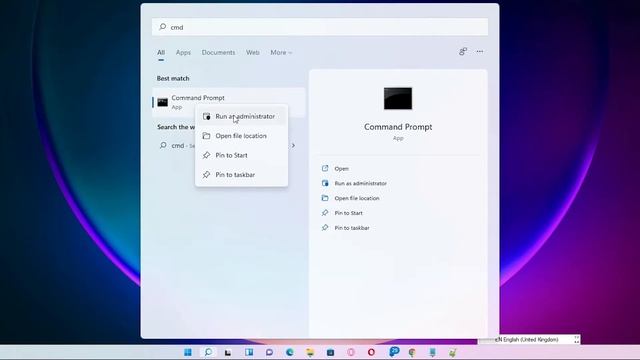Click the Open arrow icon in preview pane

point(325,168)
